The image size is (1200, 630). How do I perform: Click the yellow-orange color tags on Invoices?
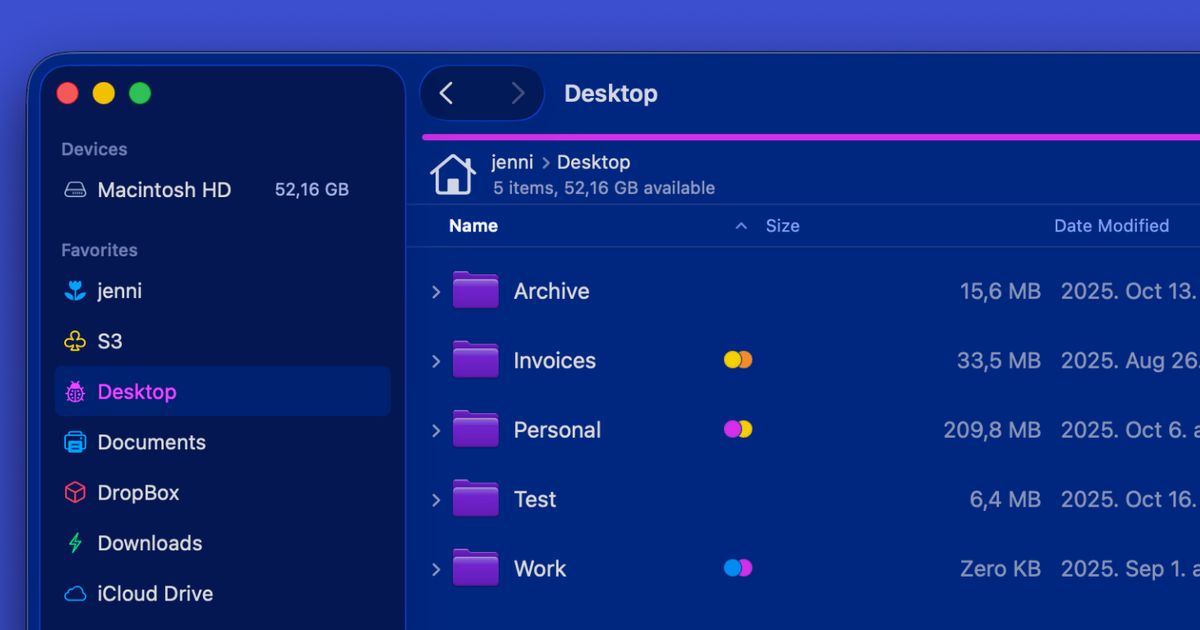click(738, 360)
